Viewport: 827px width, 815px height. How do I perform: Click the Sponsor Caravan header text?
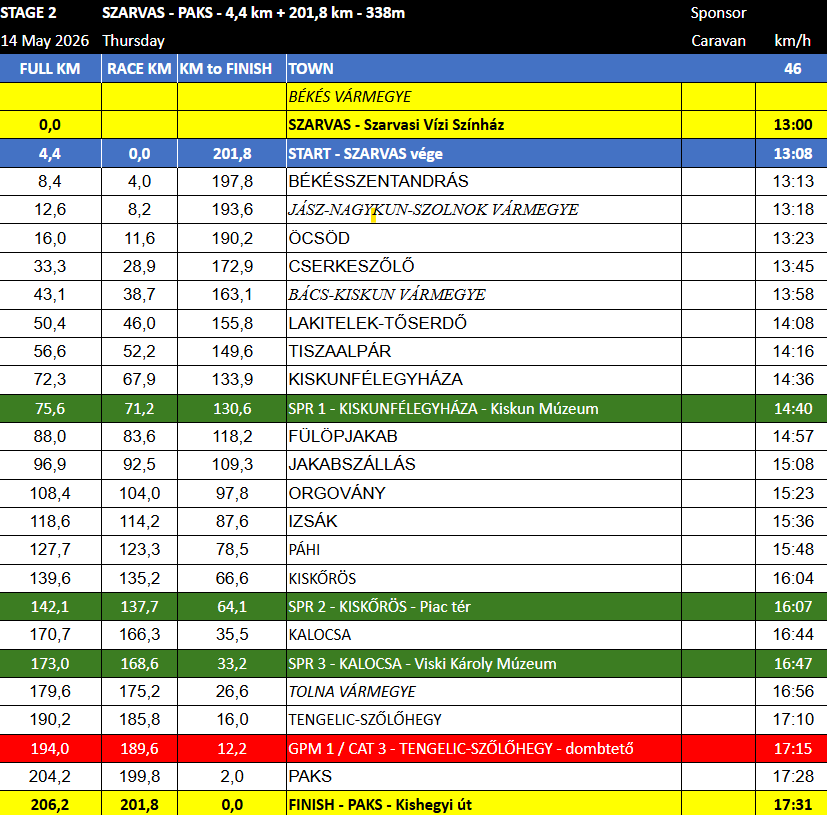click(x=718, y=27)
